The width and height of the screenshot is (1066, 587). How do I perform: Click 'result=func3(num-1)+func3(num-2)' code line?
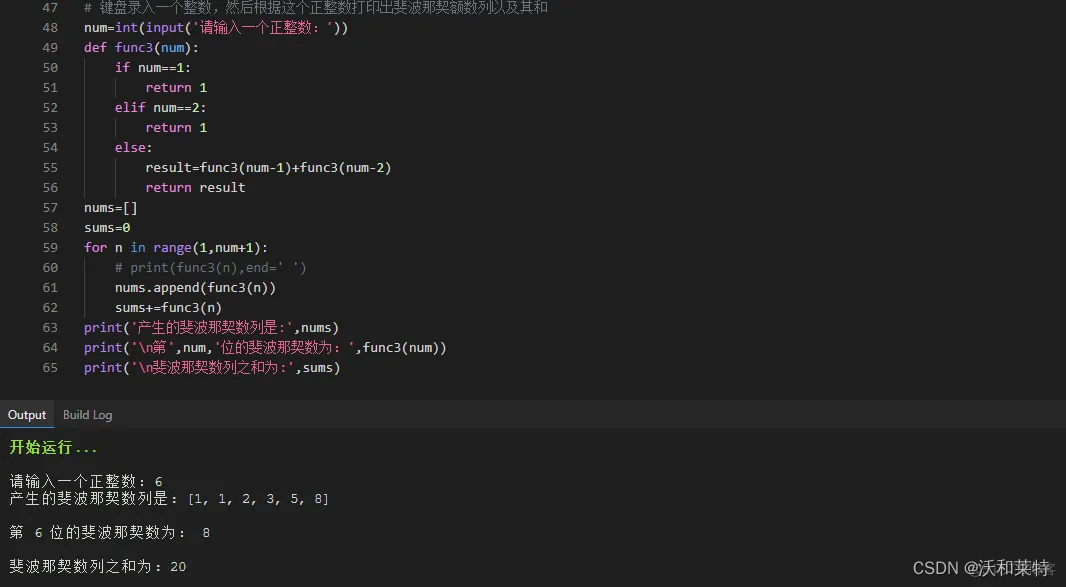click(x=269, y=167)
